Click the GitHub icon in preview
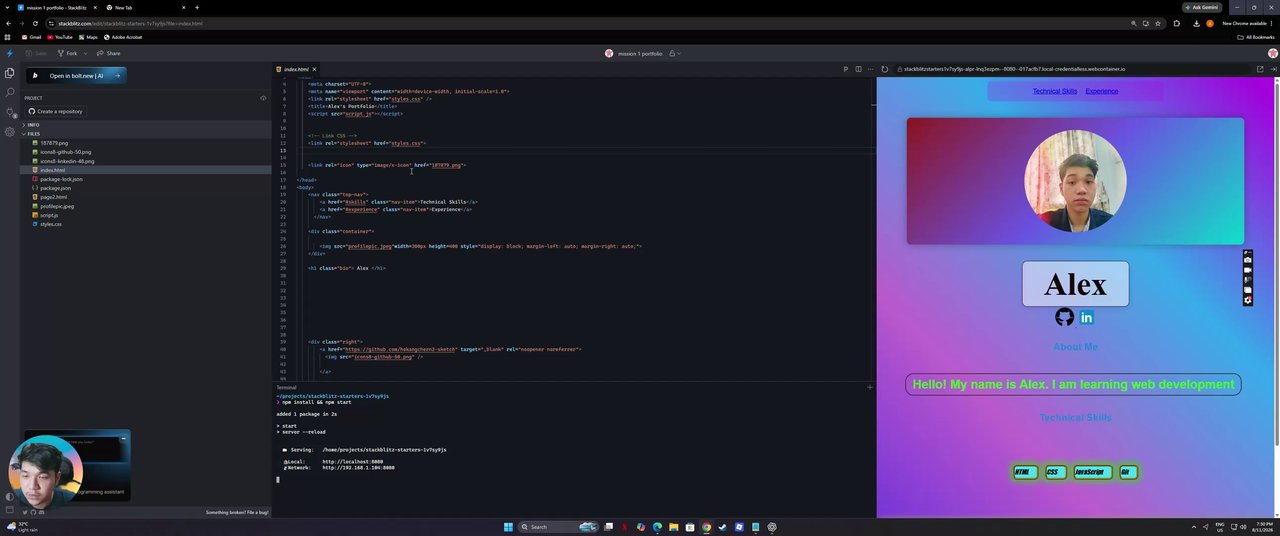1280x536 pixels. [1064, 317]
